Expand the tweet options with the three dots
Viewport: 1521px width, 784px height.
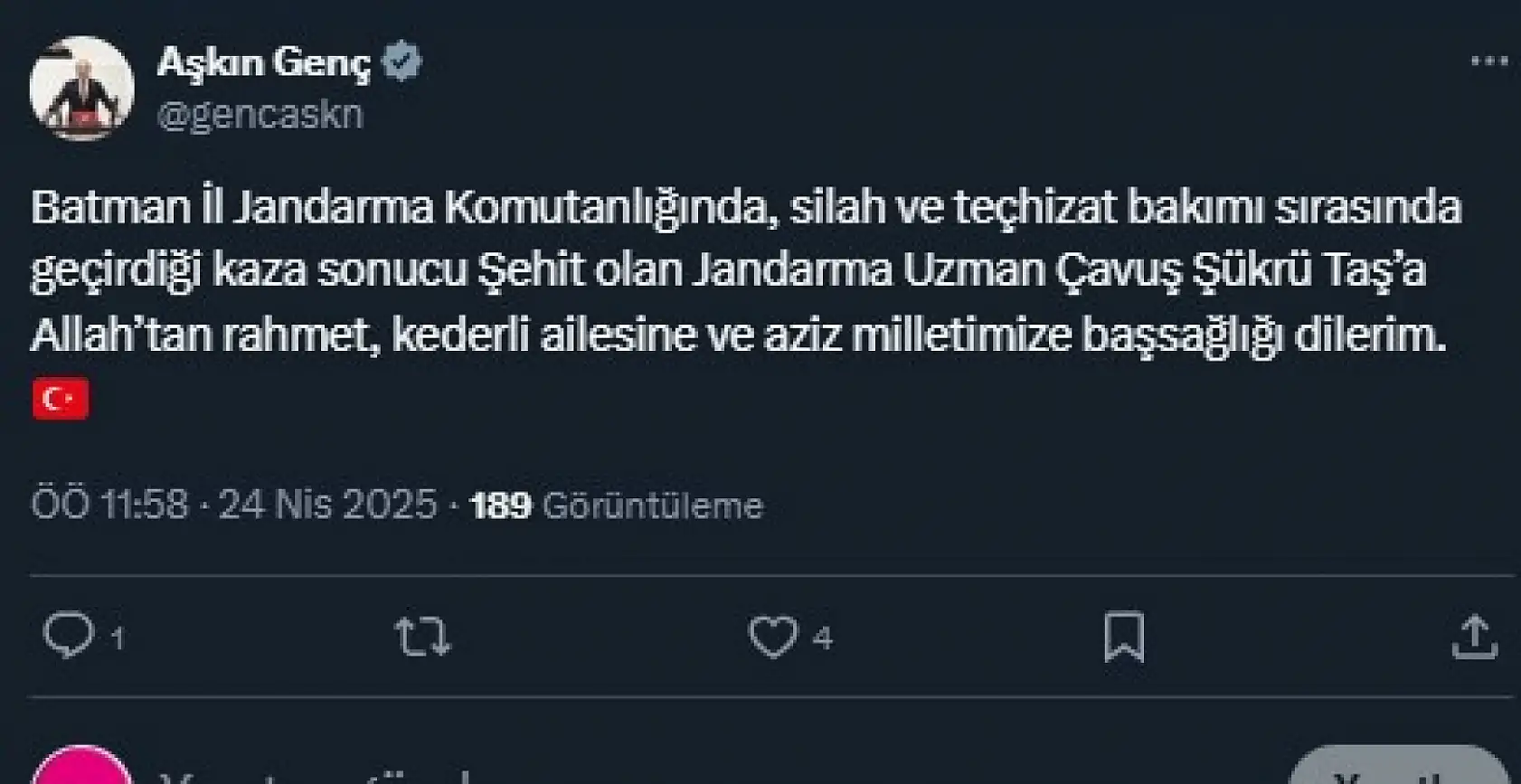click(1487, 59)
